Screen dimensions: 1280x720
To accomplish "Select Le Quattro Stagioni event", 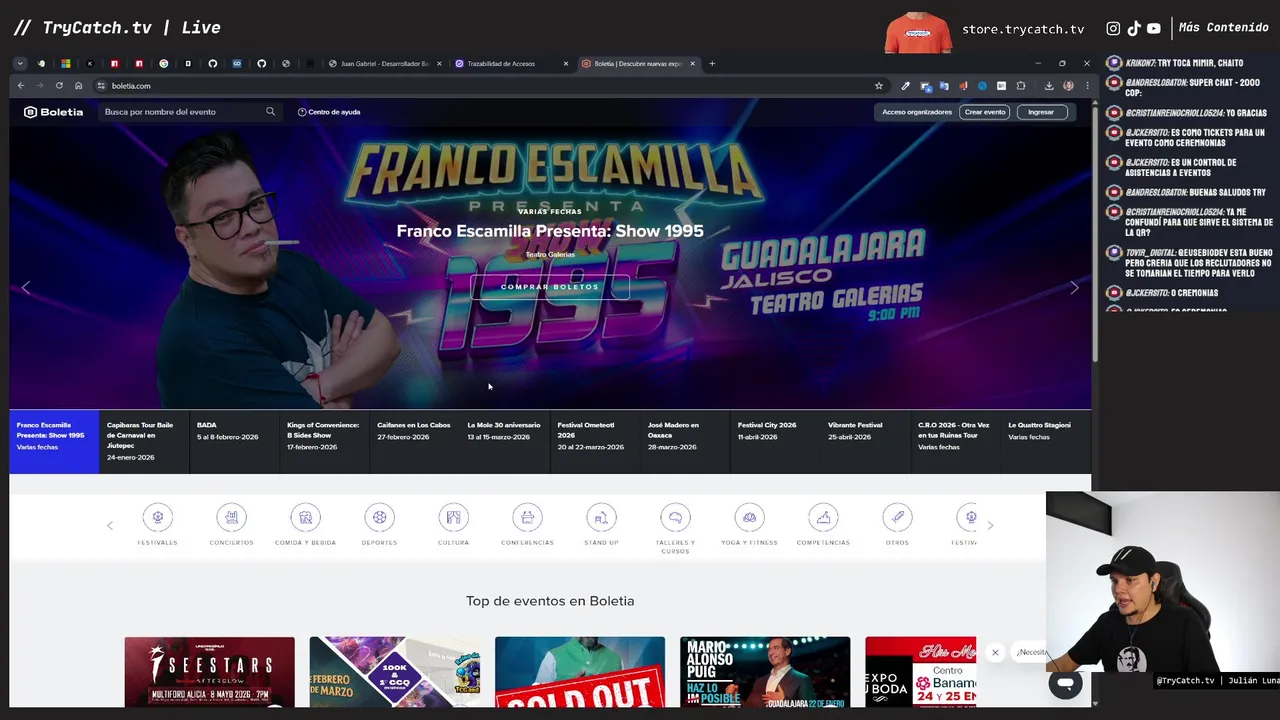I will (x=1046, y=441).
